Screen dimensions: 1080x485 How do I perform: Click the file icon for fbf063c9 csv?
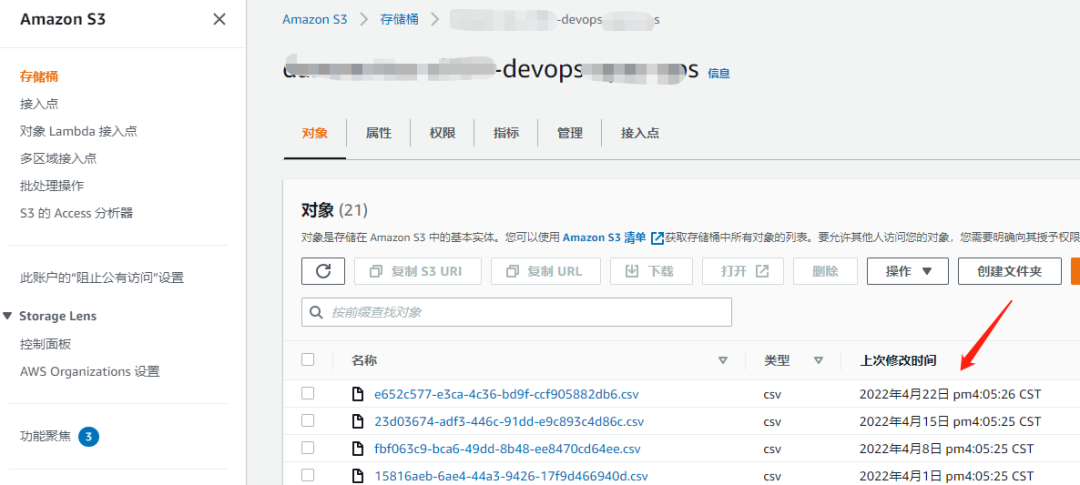[x=358, y=449]
